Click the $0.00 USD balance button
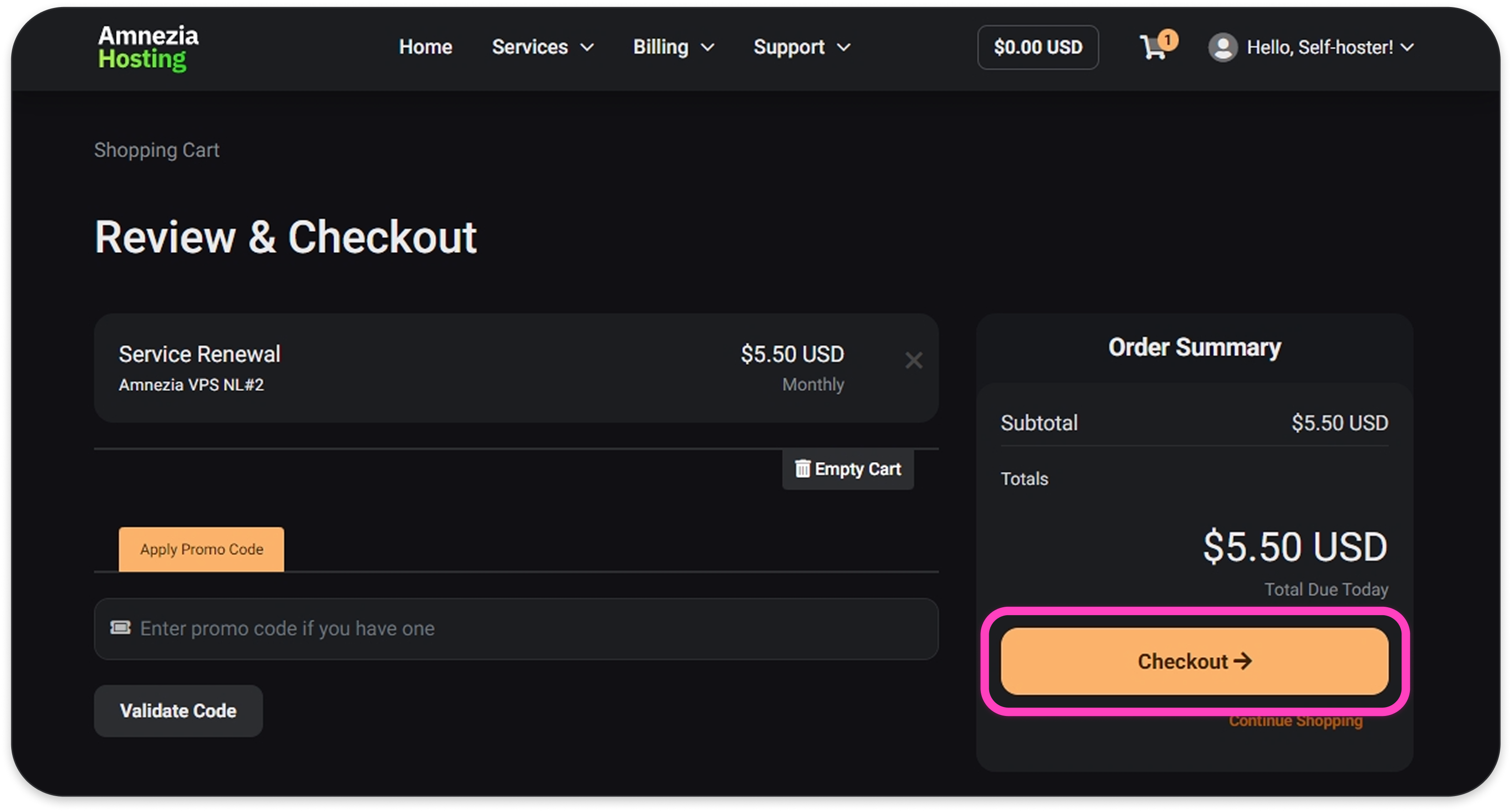Viewport: 1512px width, 812px height. tap(1037, 47)
